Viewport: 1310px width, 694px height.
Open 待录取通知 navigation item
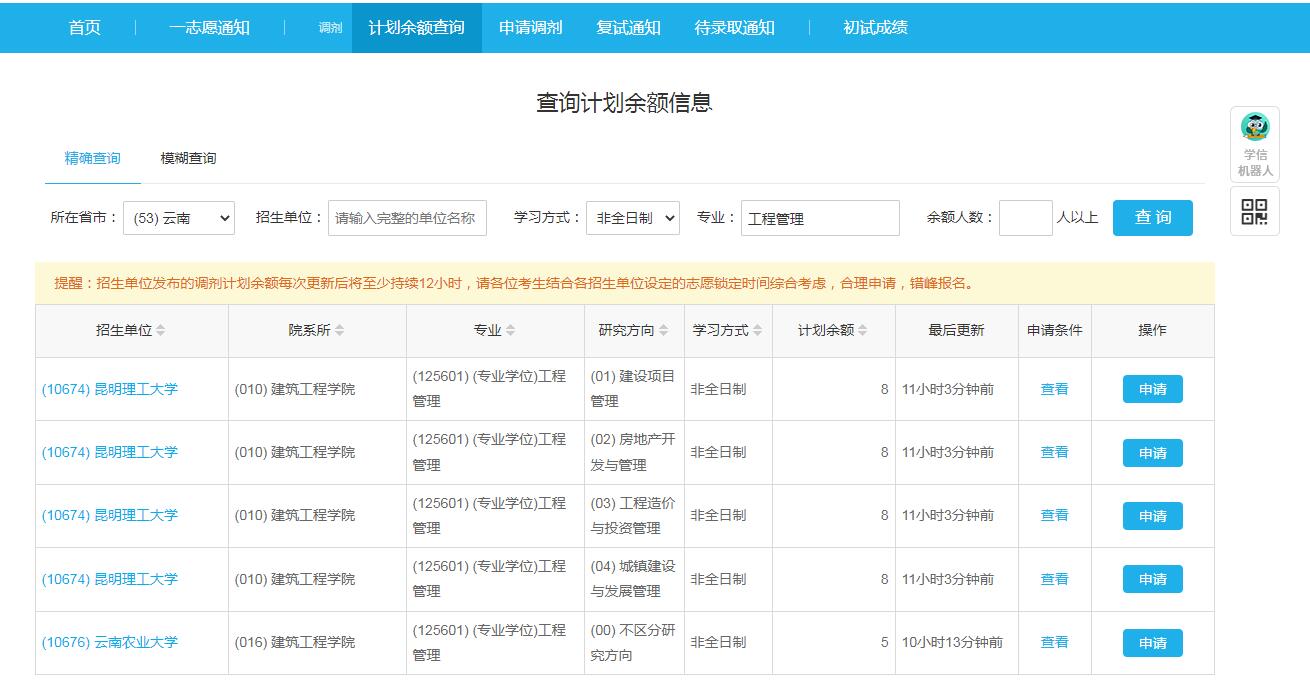click(x=735, y=27)
